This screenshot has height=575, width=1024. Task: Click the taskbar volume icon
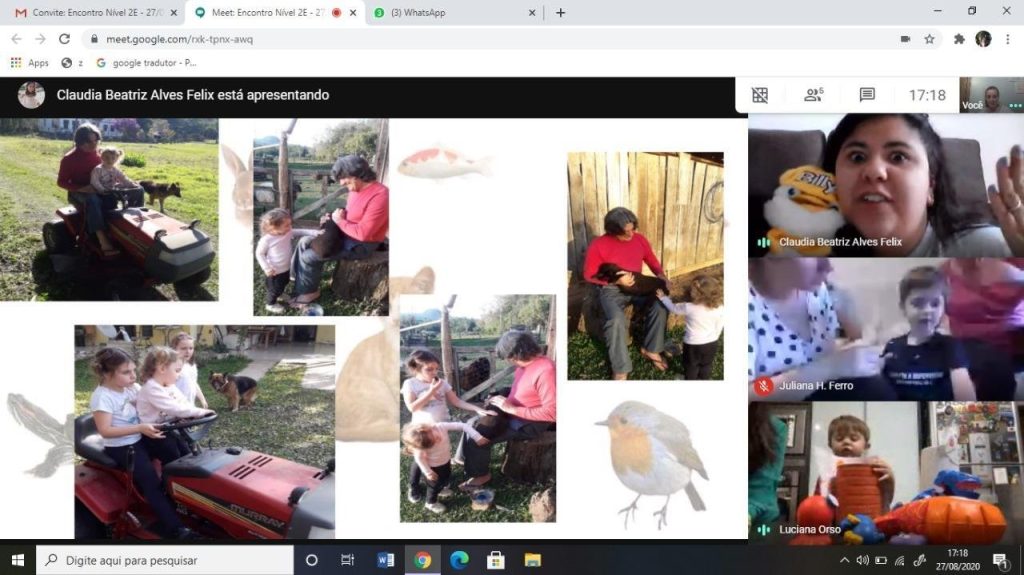[x=863, y=560]
